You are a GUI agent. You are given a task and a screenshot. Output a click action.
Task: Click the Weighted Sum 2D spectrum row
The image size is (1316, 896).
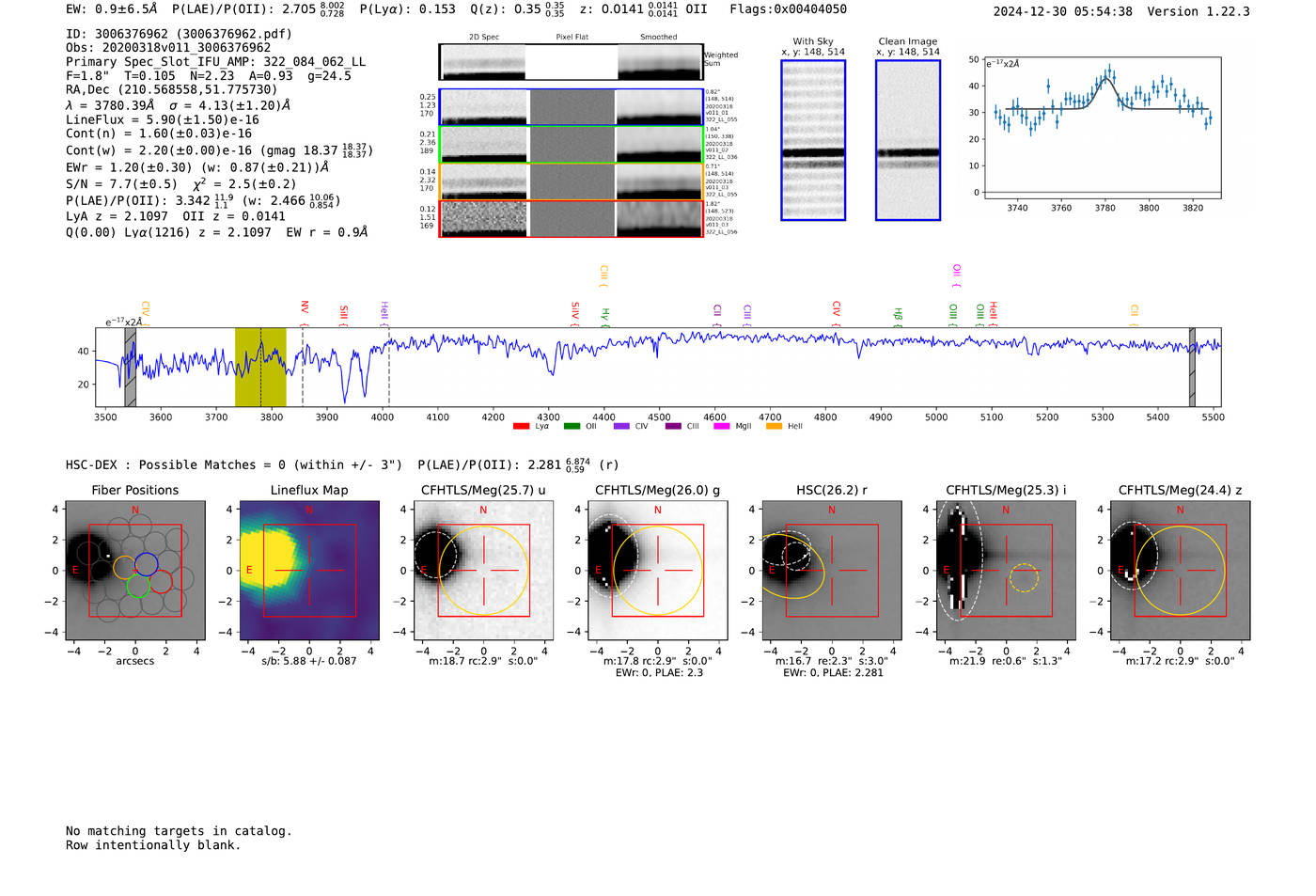tap(572, 62)
